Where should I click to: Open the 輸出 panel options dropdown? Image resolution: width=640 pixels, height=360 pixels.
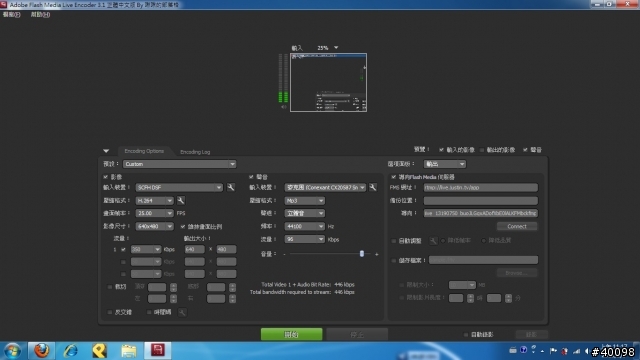point(444,164)
